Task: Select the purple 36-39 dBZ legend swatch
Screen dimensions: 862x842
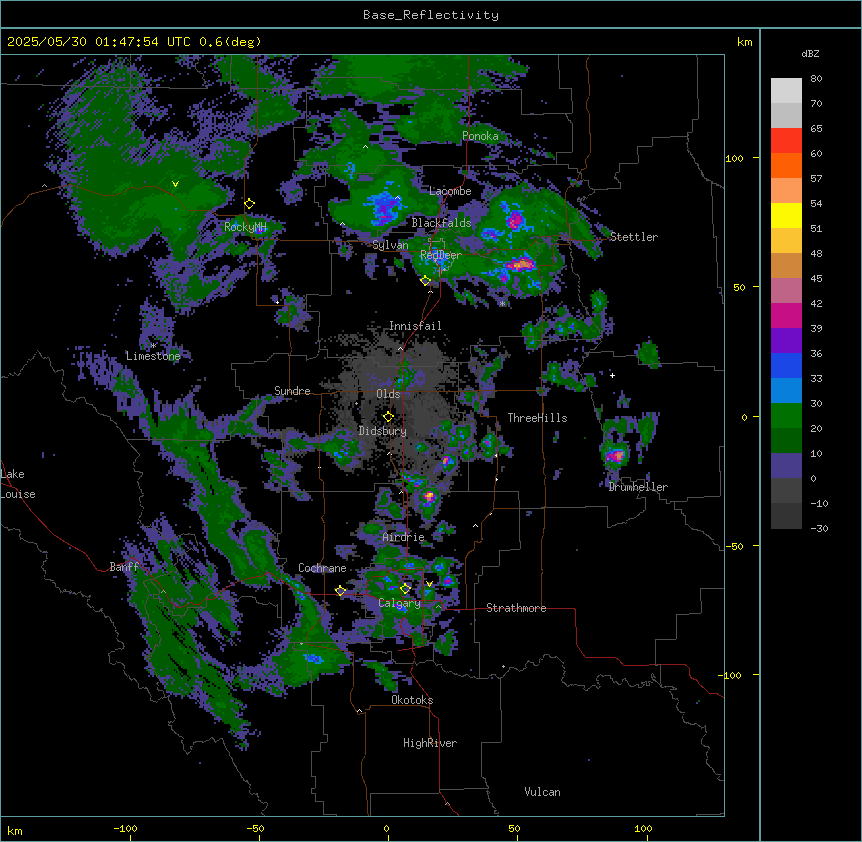Action: pyautogui.click(x=786, y=341)
